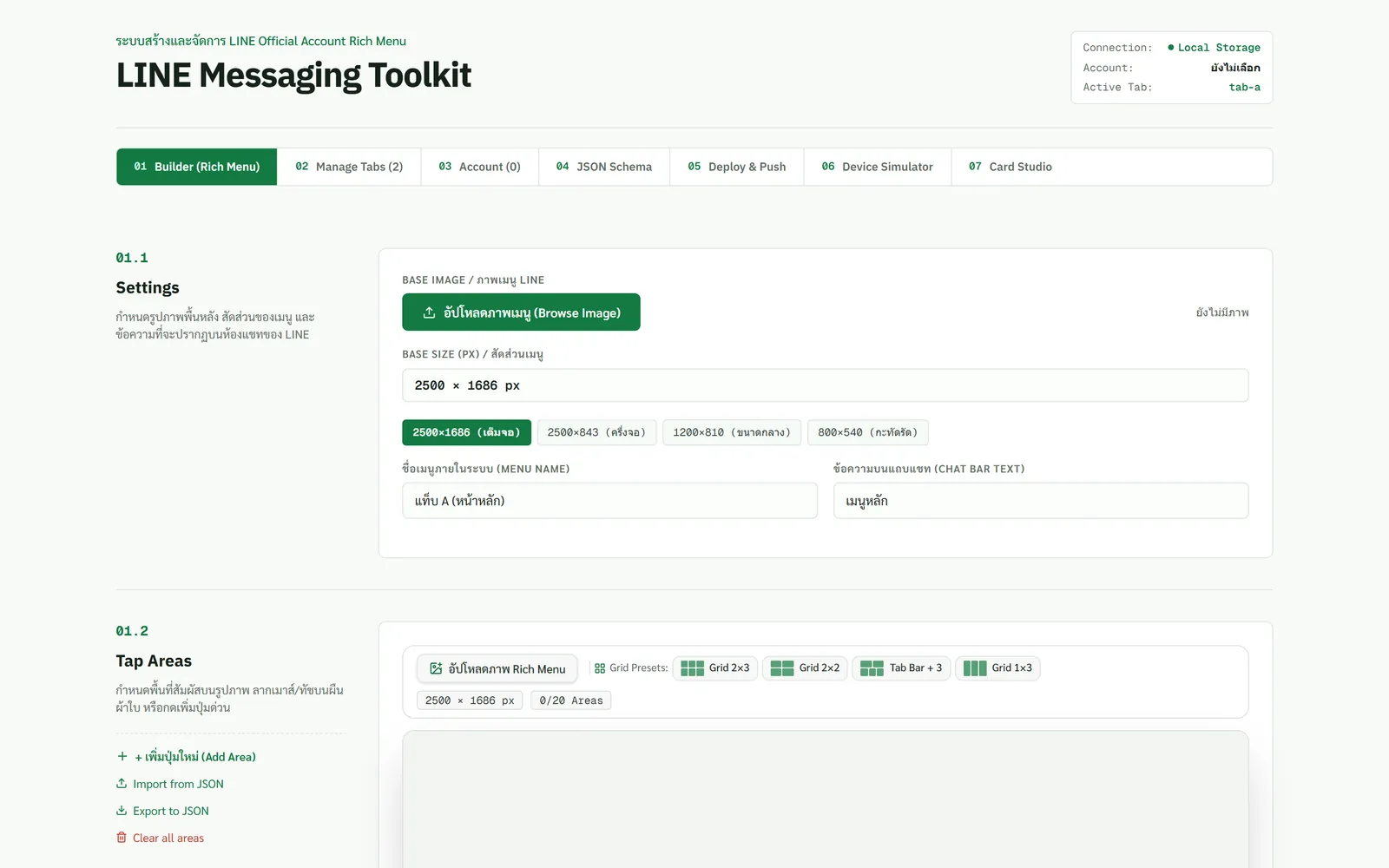Click the Chat Bar Text input field
Viewport: 1389px width, 868px height.
tap(1041, 501)
